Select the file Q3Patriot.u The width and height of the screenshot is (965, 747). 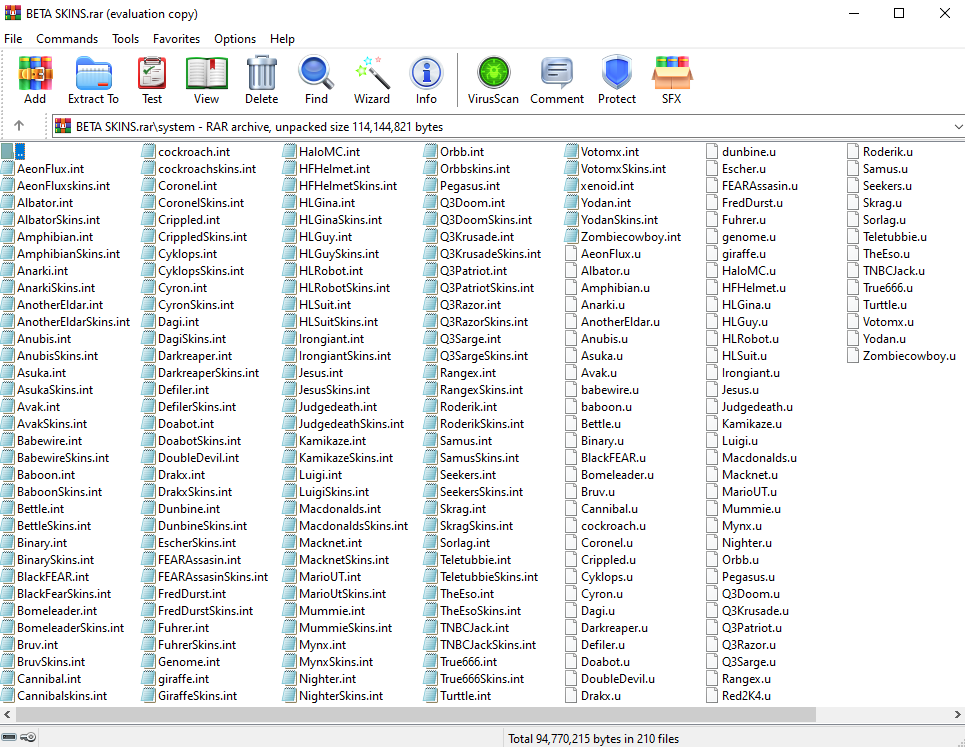[751, 628]
